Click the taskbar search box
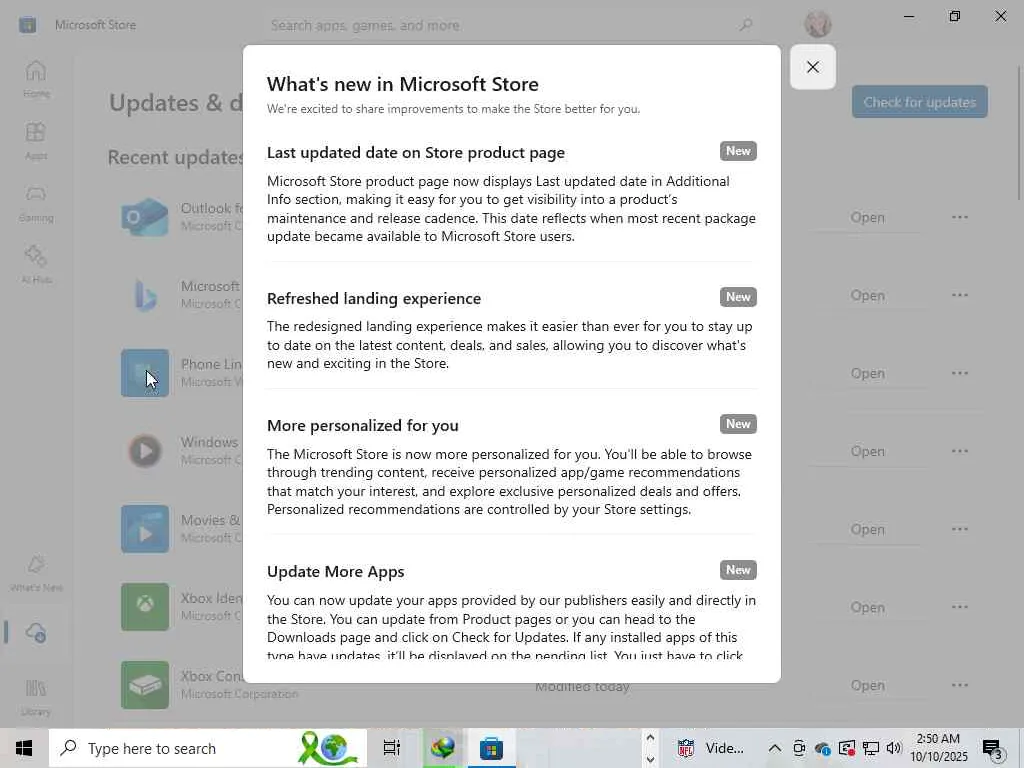Image resolution: width=1024 pixels, height=768 pixels. (208, 748)
